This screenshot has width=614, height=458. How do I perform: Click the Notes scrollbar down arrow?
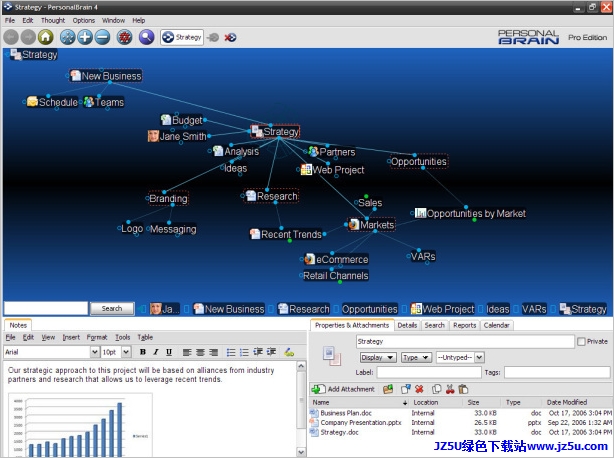pos(301,452)
